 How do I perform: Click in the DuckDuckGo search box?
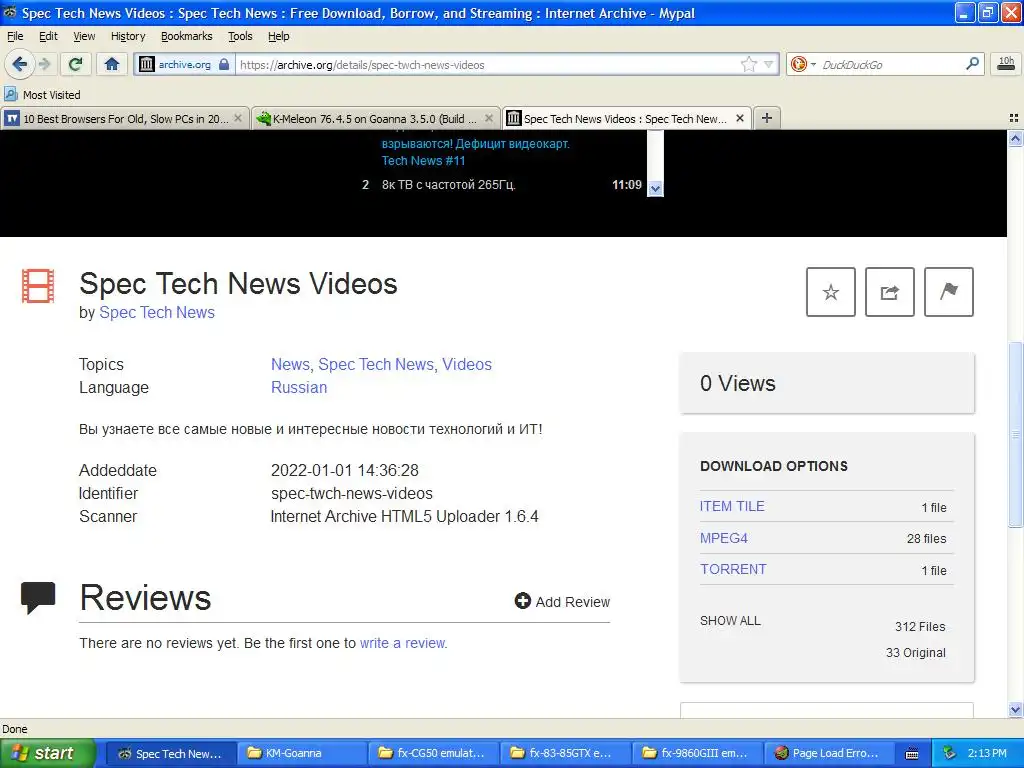point(889,65)
